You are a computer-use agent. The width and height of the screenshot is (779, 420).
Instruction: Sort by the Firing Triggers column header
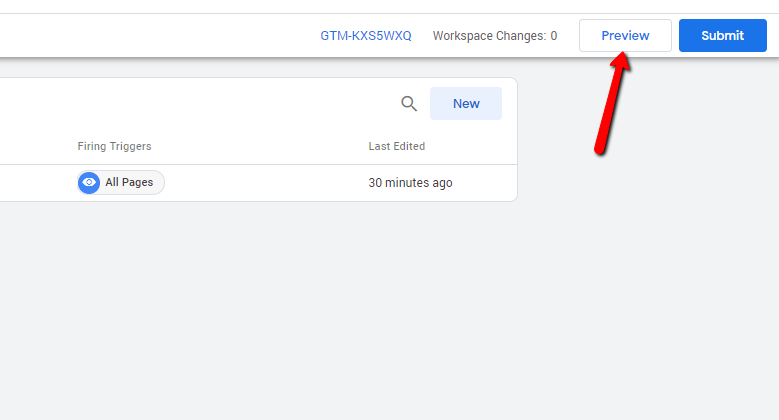click(114, 146)
